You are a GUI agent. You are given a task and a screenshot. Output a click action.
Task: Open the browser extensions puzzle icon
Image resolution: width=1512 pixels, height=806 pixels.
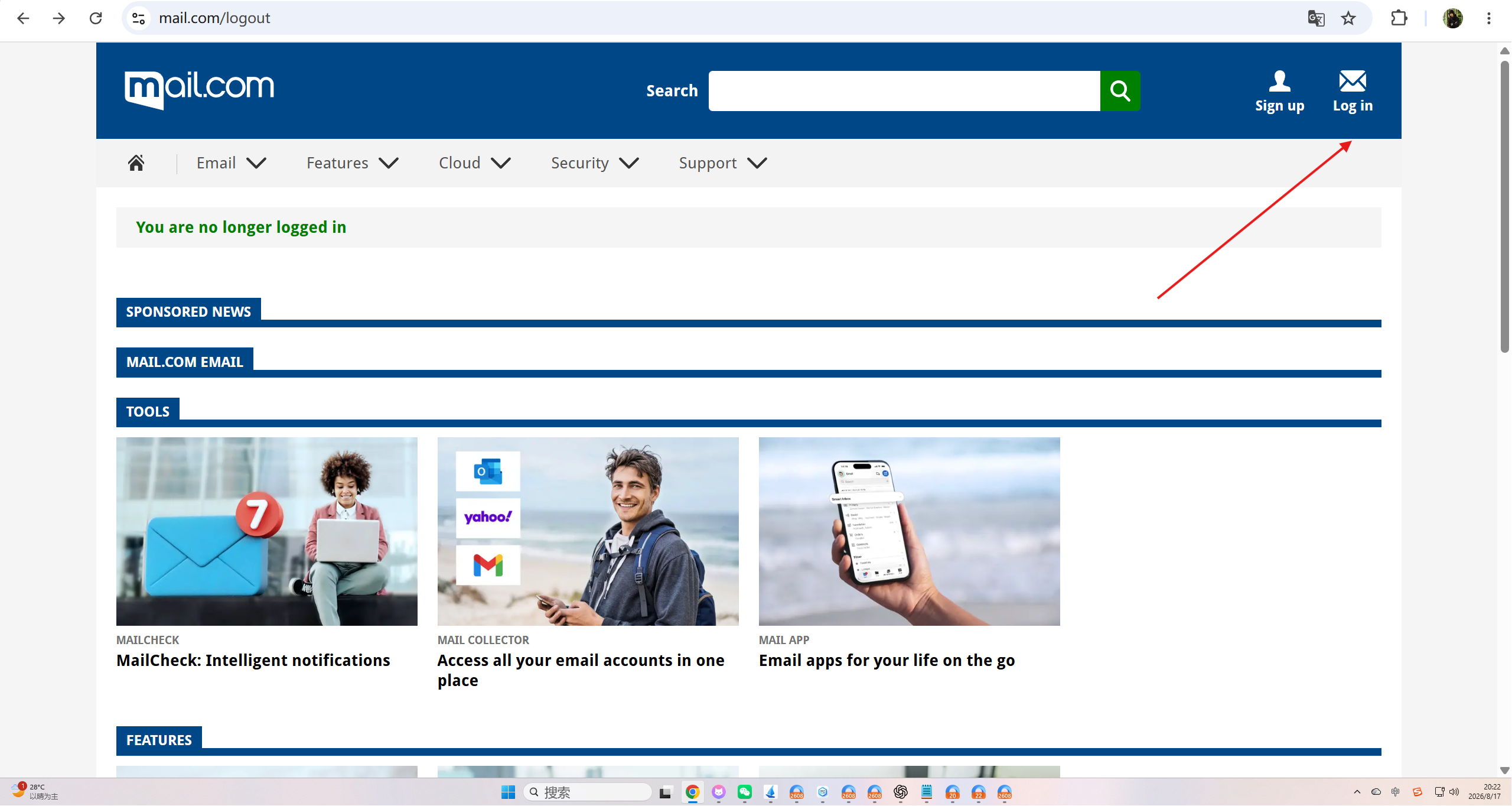tap(1399, 18)
